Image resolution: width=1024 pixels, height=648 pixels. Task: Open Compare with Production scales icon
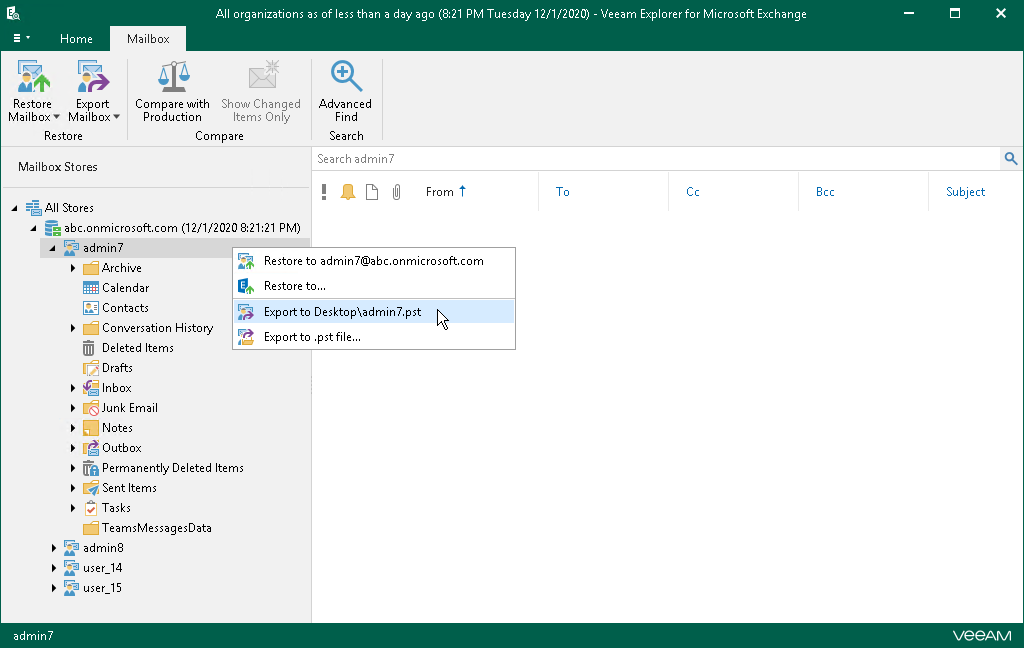pyautogui.click(x=173, y=76)
